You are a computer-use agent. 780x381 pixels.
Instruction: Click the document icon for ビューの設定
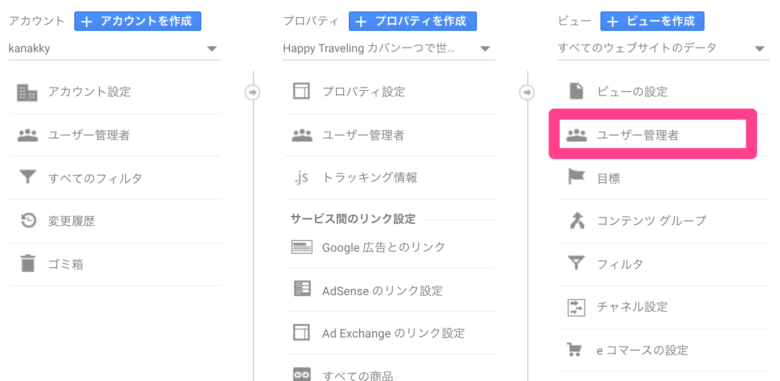pos(576,92)
